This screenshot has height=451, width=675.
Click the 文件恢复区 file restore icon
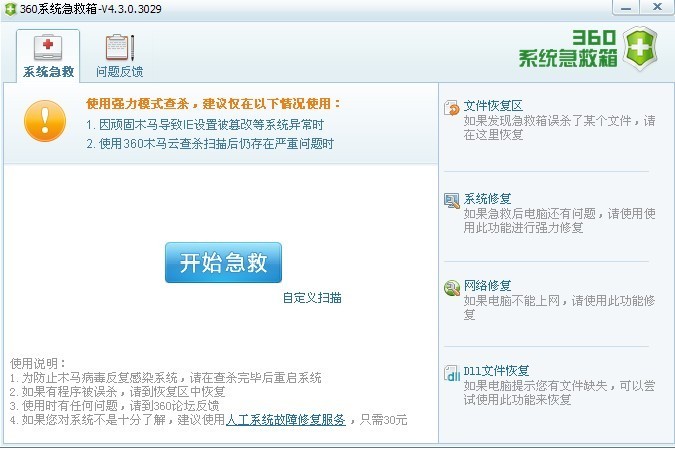452,108
